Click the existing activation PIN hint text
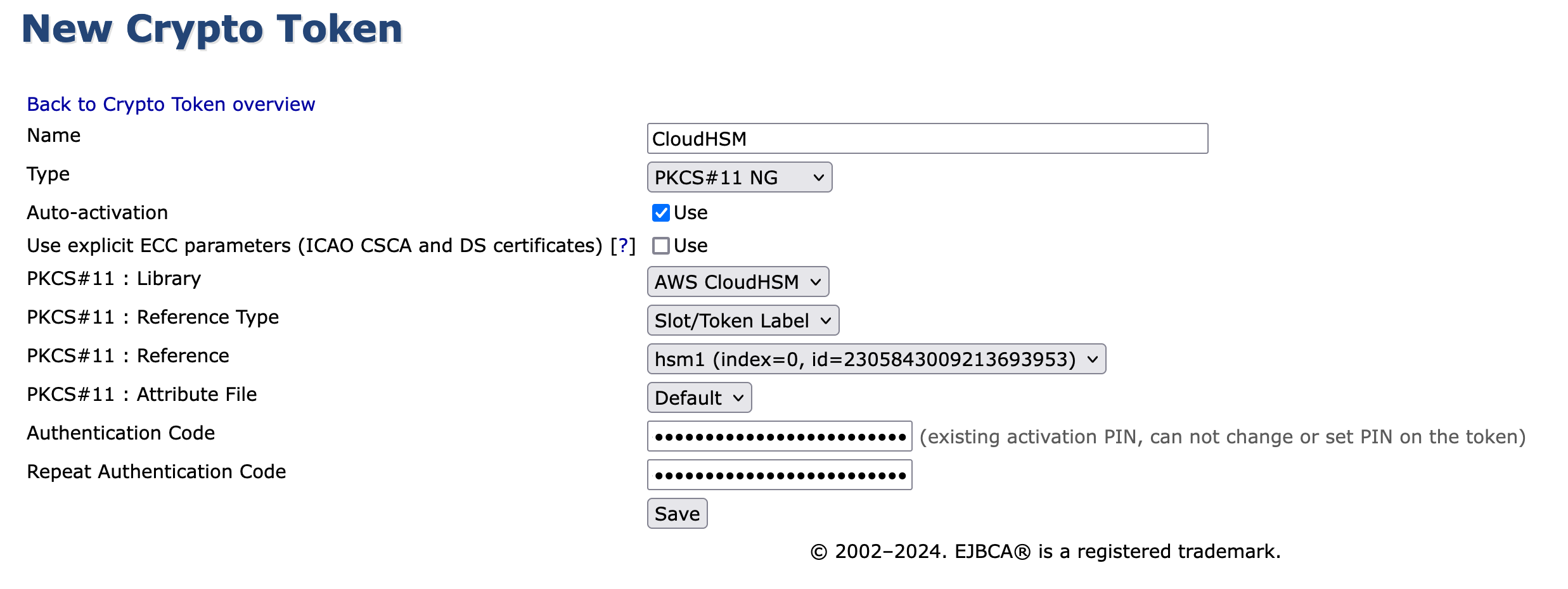Image resolution: width=1568 pixels, height=589 pixels. (x=1222, y=436)
